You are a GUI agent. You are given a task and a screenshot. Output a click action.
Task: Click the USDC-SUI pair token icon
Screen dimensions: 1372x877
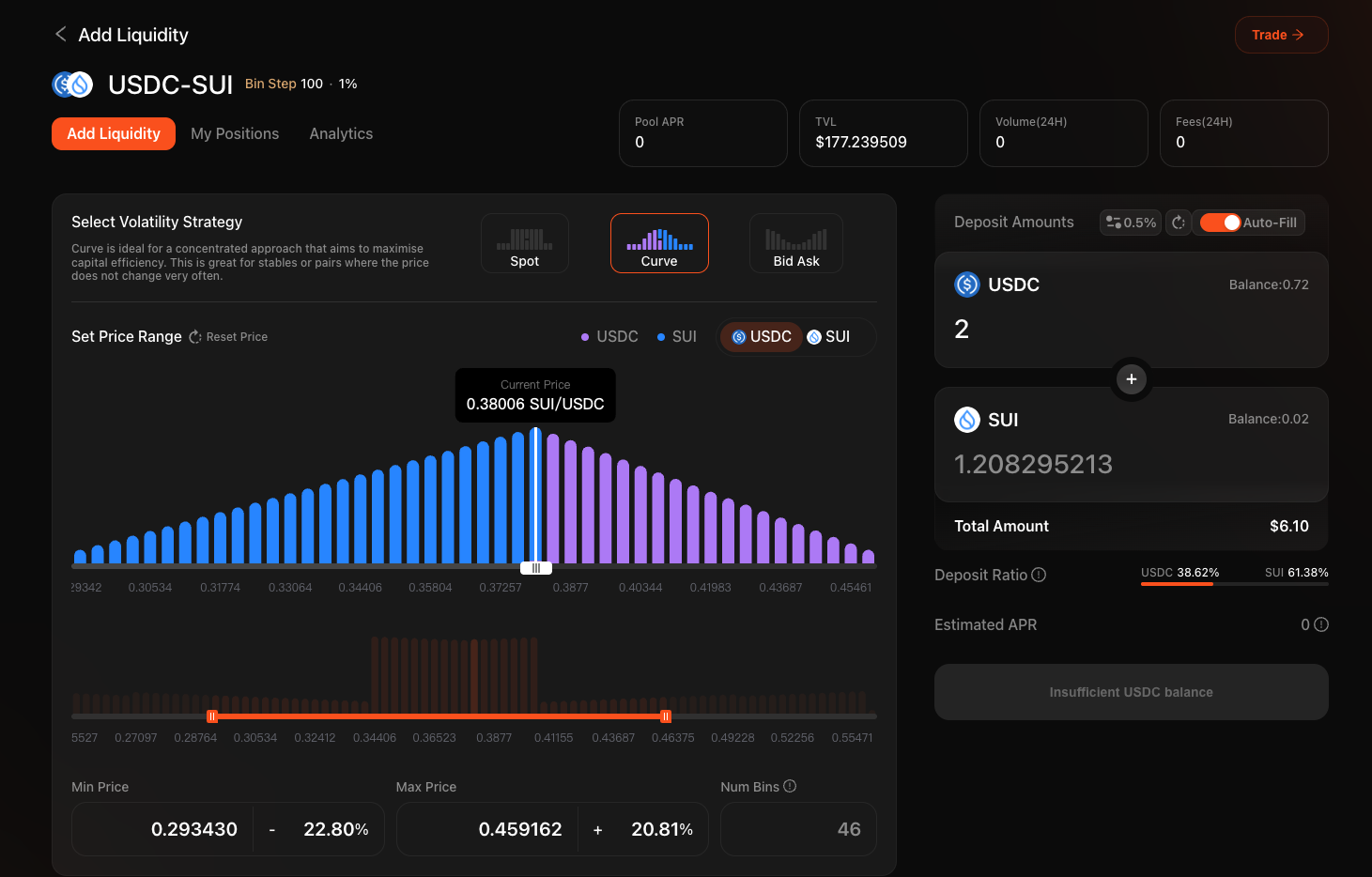(72, 85)
